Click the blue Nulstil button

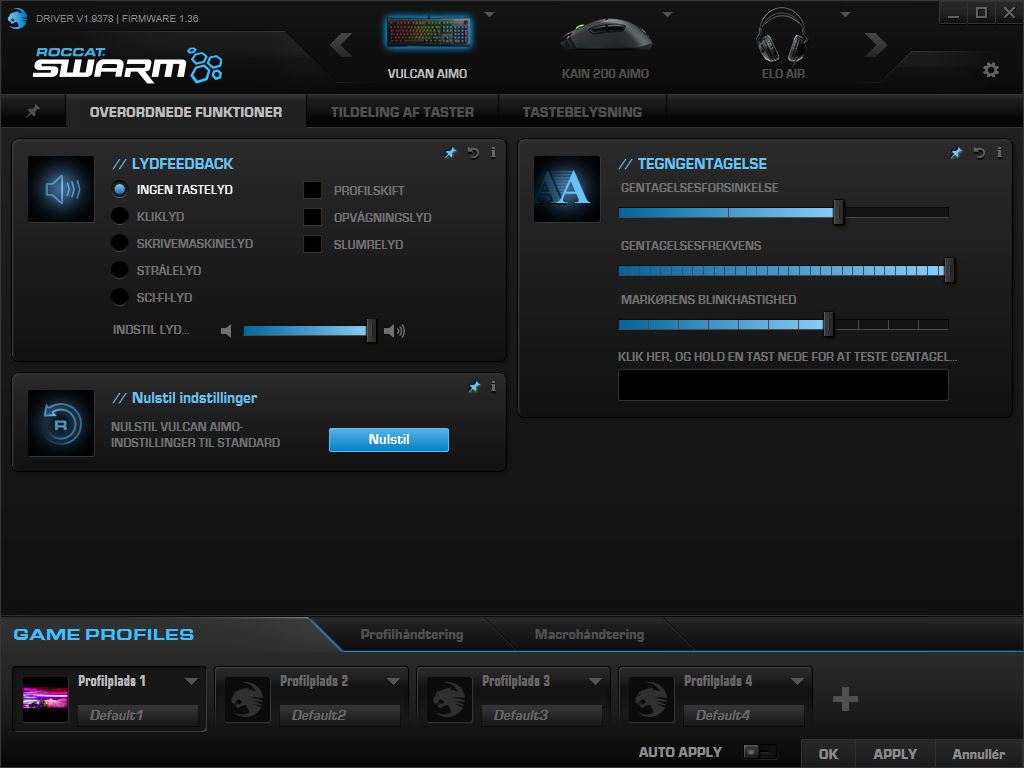coord(389,440)
